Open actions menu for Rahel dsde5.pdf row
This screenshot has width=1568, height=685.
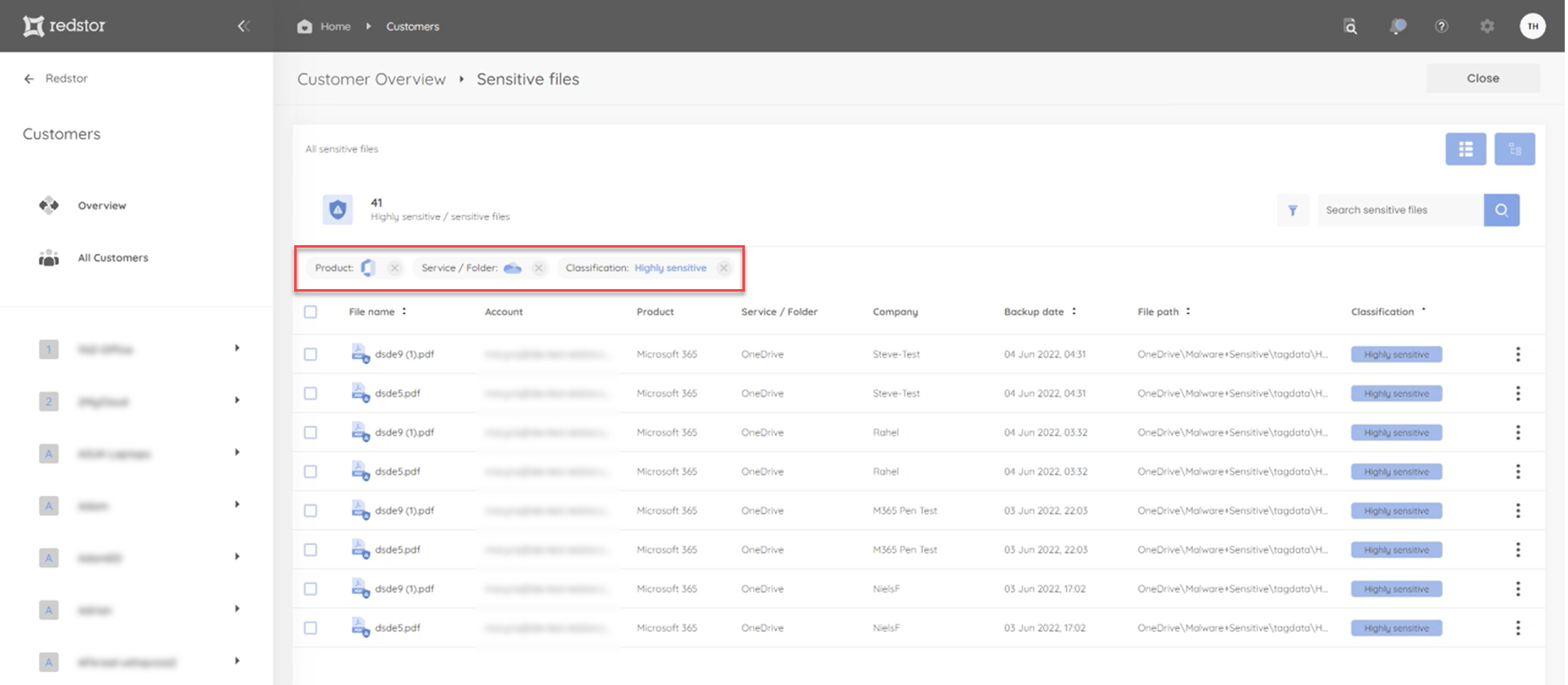point(1517,472)
